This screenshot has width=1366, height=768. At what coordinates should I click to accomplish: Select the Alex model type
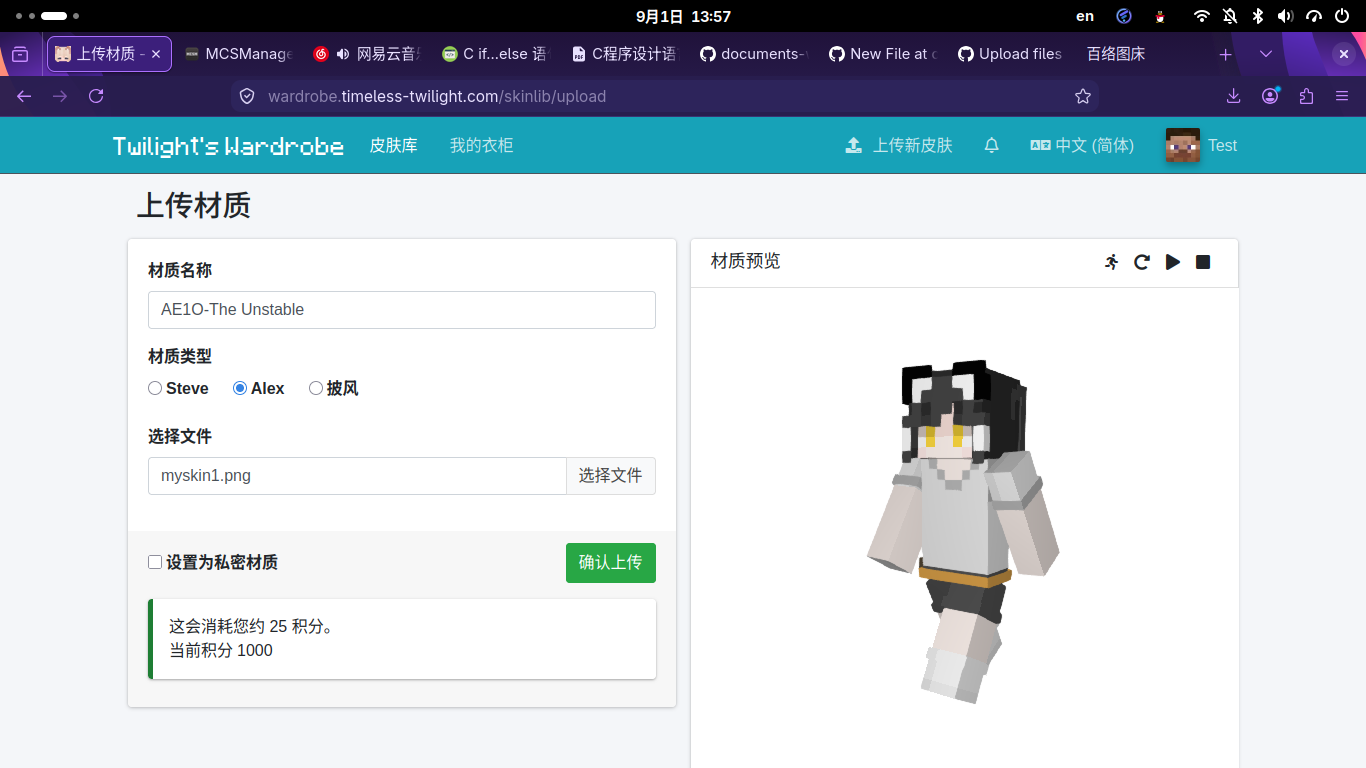[240, 388]
